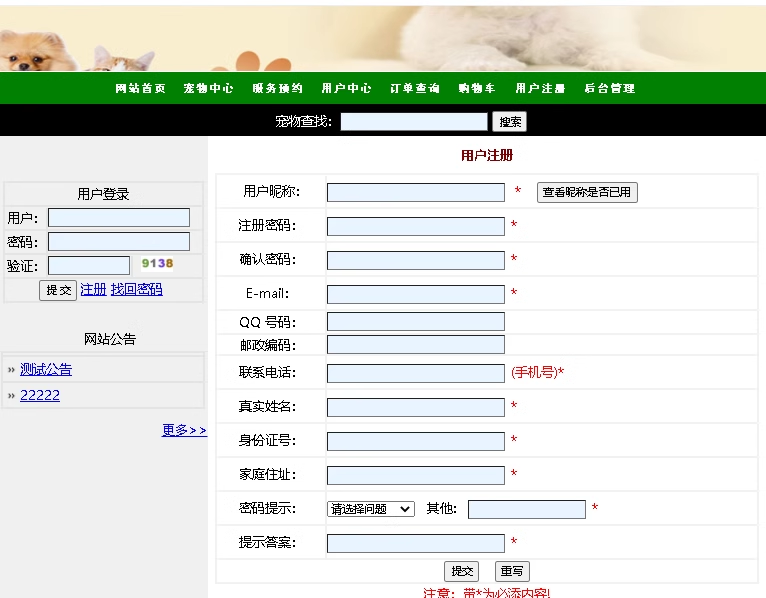Viewport: 766px width, 598px height.
Task: Focus the 确认密码 input field
Action: click(416, 260)
